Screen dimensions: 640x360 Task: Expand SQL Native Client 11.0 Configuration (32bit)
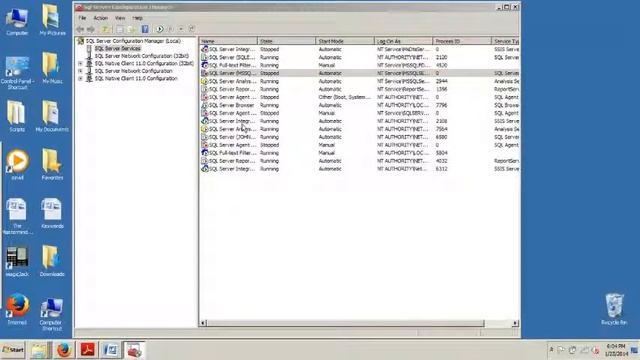pos(80,64)
